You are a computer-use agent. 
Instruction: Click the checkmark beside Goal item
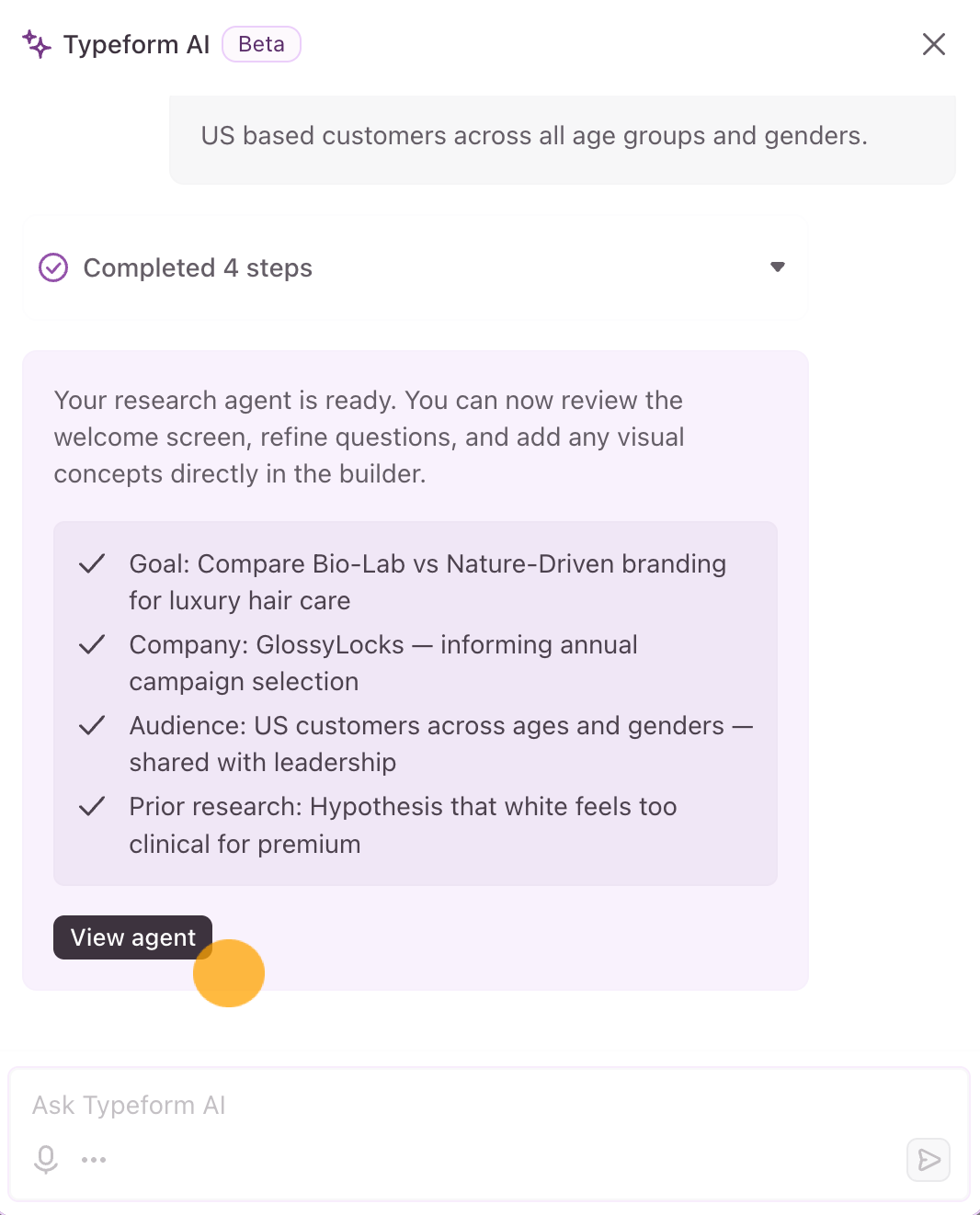(x=92, y=564)
